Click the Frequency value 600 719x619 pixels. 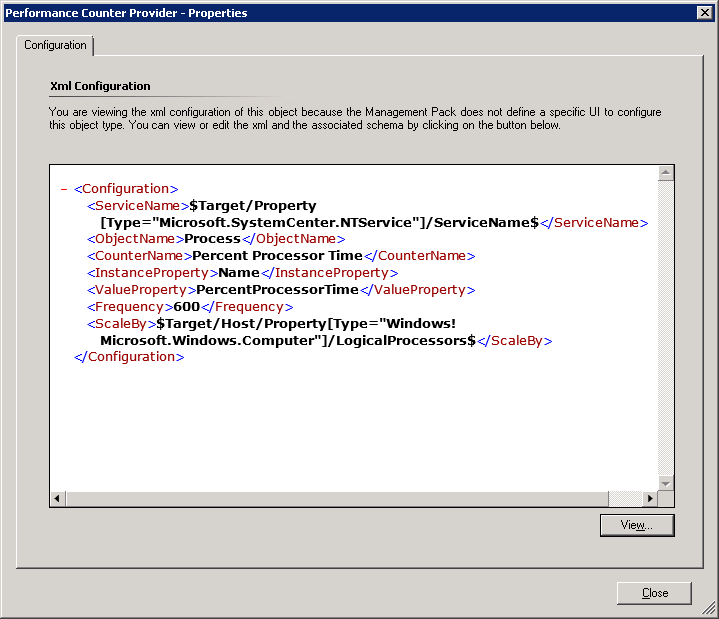click(187, 307)
